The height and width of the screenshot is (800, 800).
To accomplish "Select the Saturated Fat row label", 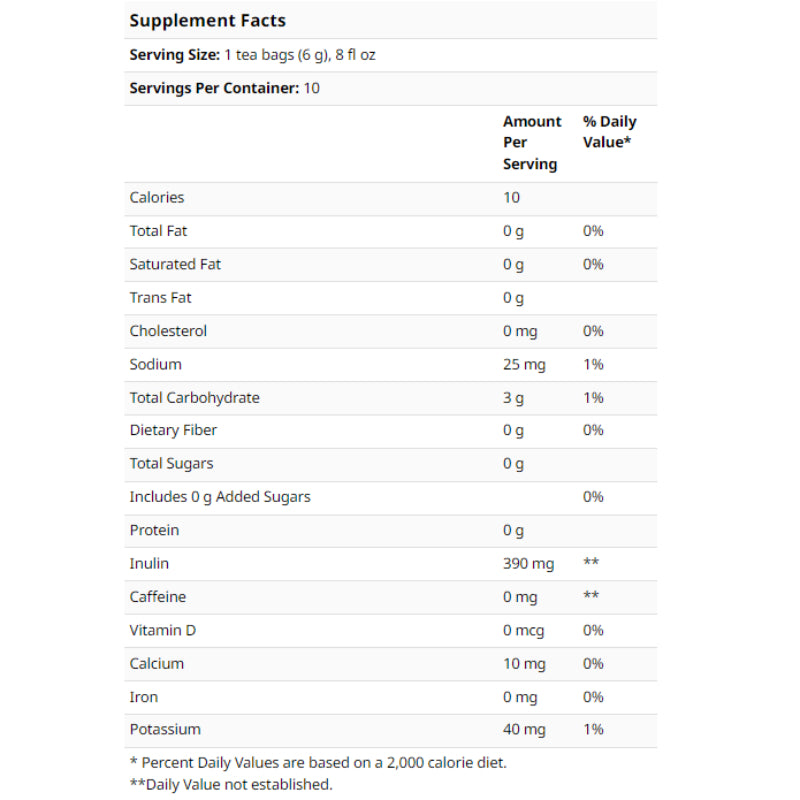I will pos(175,264).
